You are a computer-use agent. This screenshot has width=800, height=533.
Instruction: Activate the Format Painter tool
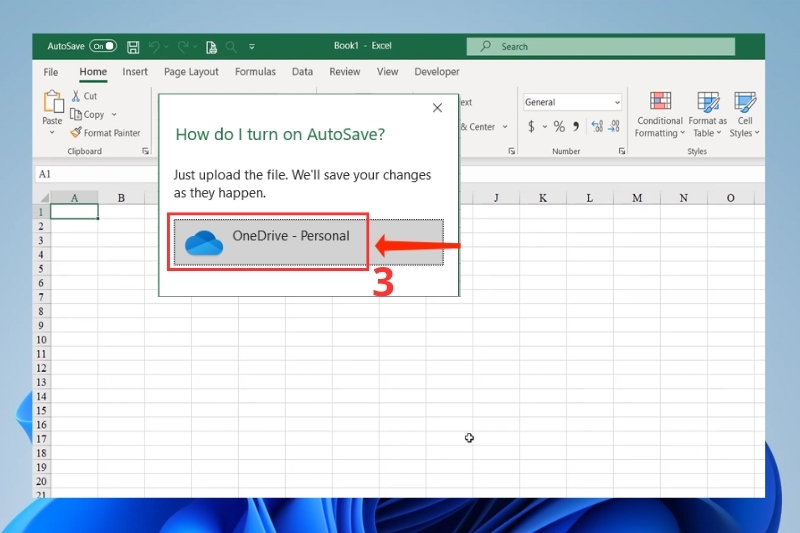[105, 133]
